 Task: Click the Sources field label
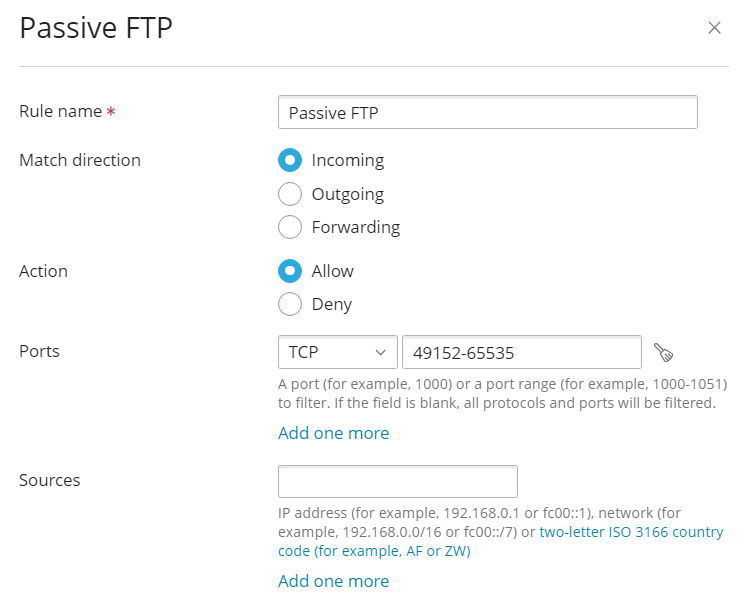click(49, 480)
